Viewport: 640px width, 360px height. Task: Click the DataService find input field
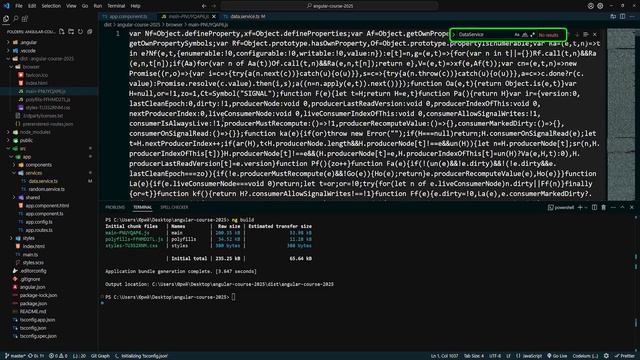click(485, 35)
